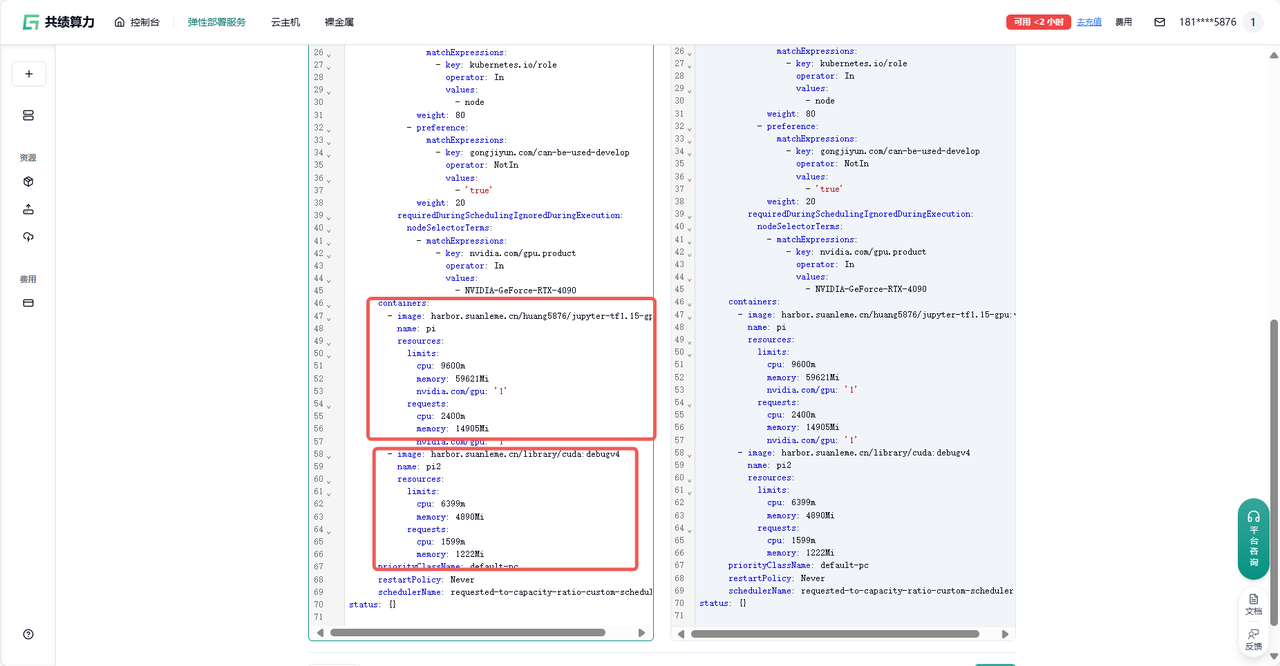Click the plus icon in left sidebar

[28, 74]
